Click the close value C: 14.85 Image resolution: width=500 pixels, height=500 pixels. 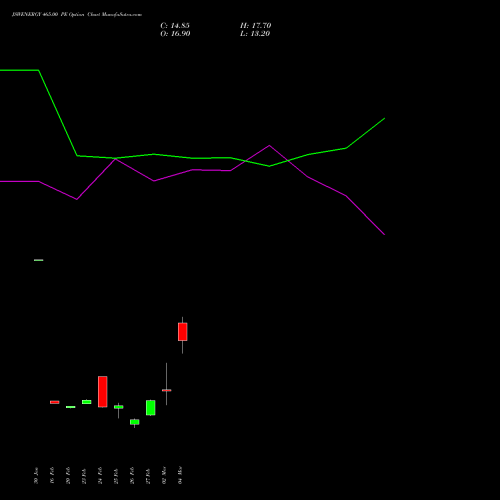click(x=175, y=26)
